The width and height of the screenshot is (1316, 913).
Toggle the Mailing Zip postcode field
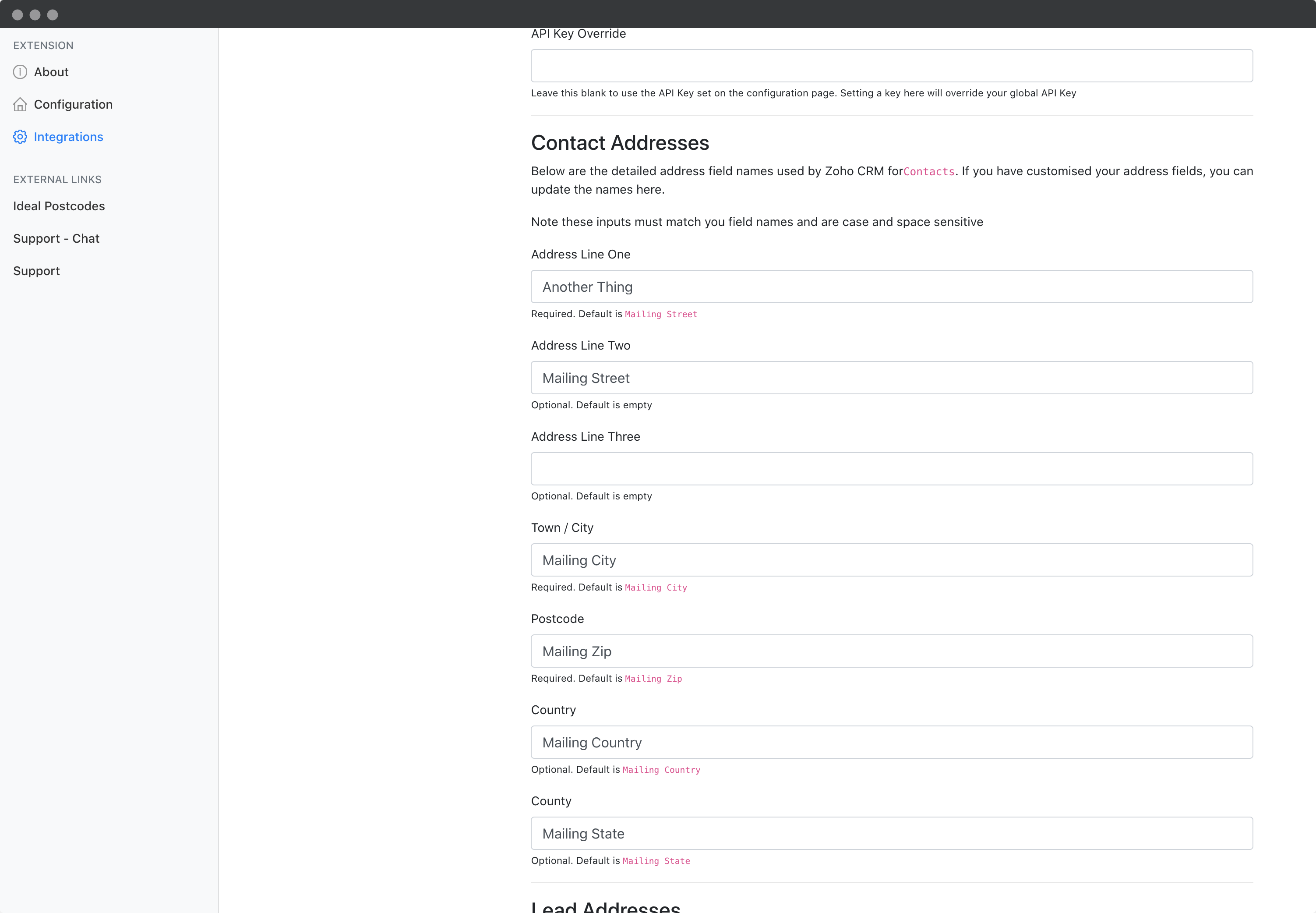[892, 651]
